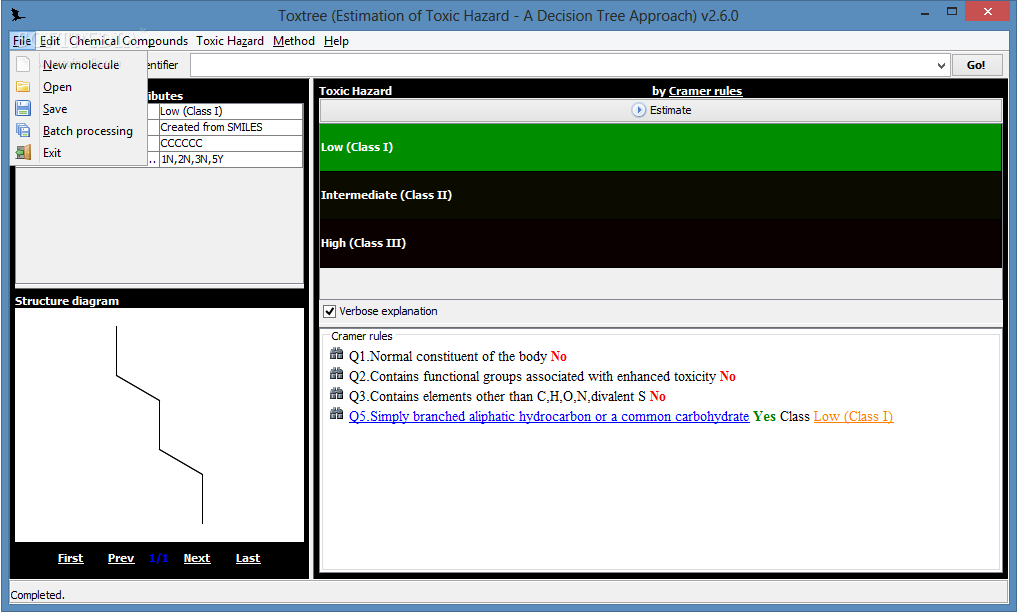Click 'Q1.Normal constituent of the body' text

[x=448, y=356]
